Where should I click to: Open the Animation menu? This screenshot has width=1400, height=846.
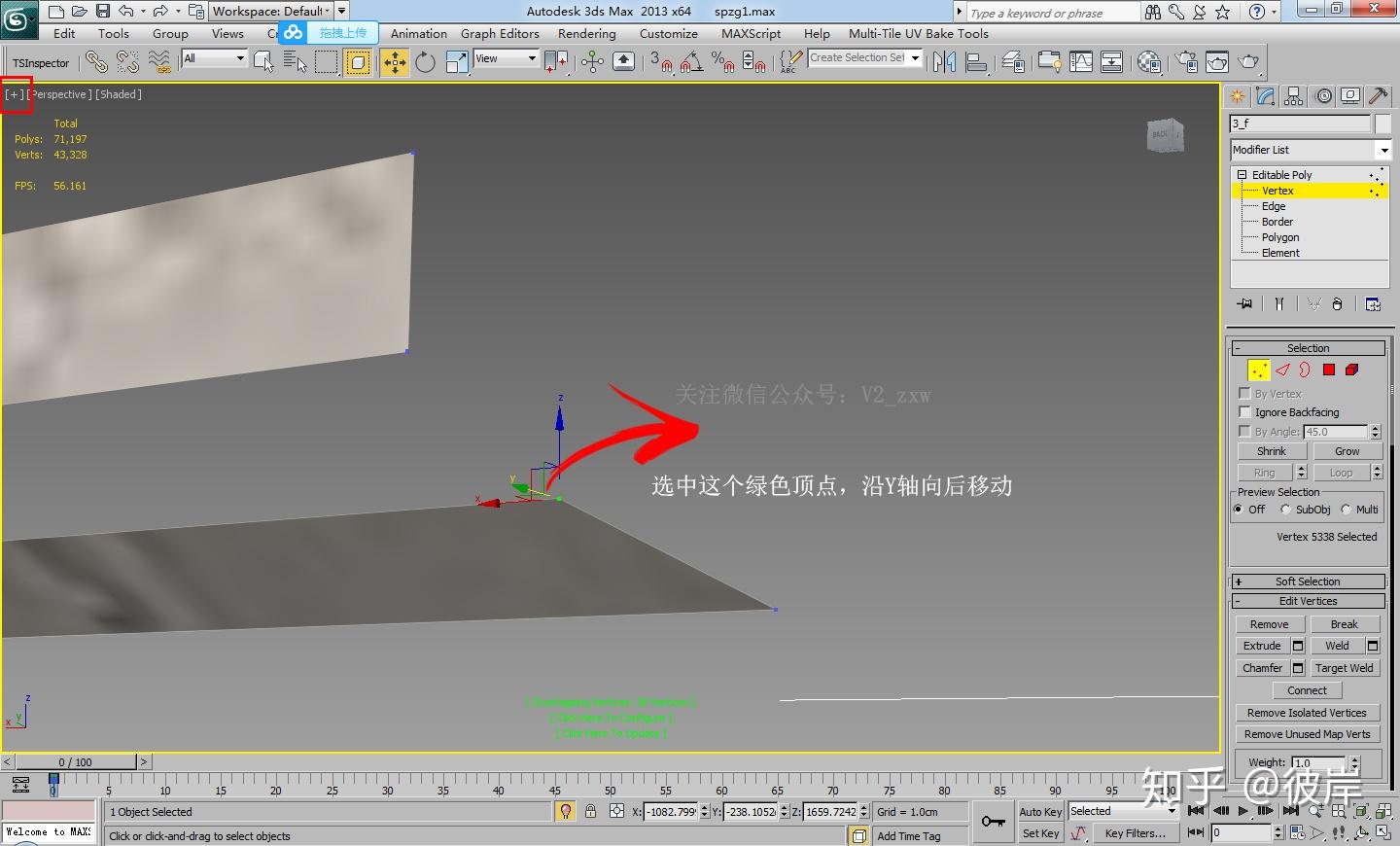pyautogui.click(x=419, y=33)
